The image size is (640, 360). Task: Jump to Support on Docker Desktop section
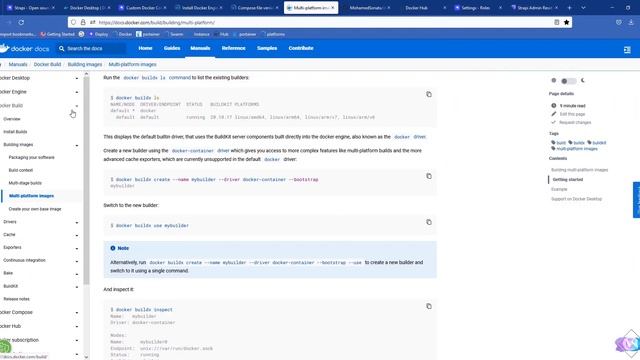(576, 199)
